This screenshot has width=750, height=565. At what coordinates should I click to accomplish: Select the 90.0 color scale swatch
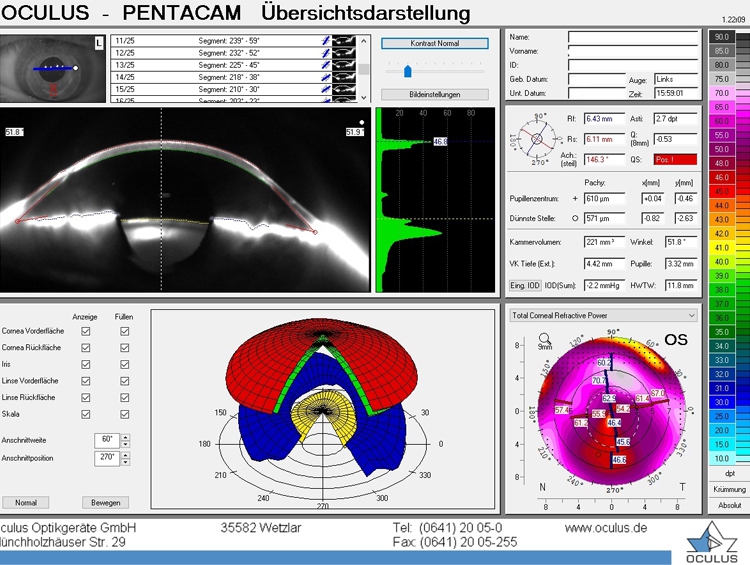point(722,37)
